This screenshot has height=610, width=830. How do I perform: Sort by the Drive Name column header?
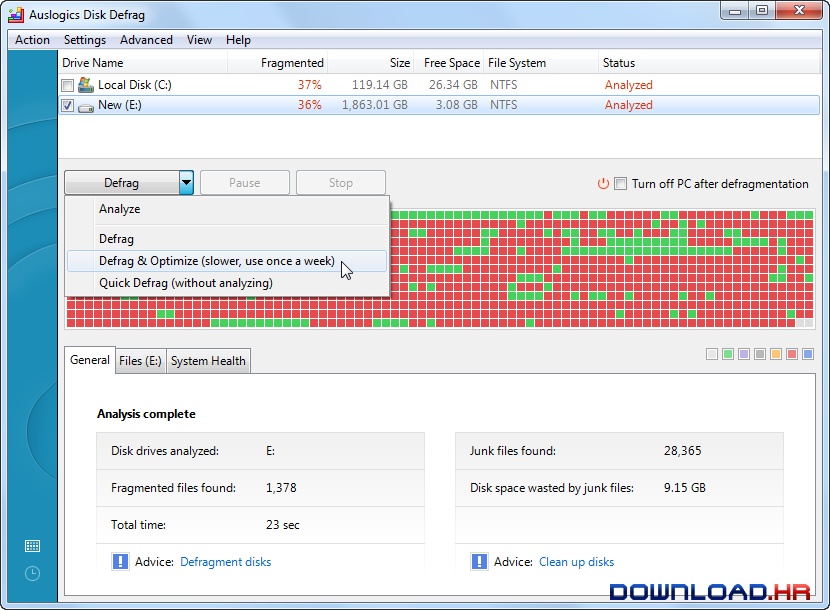click(x=143, y=62)
